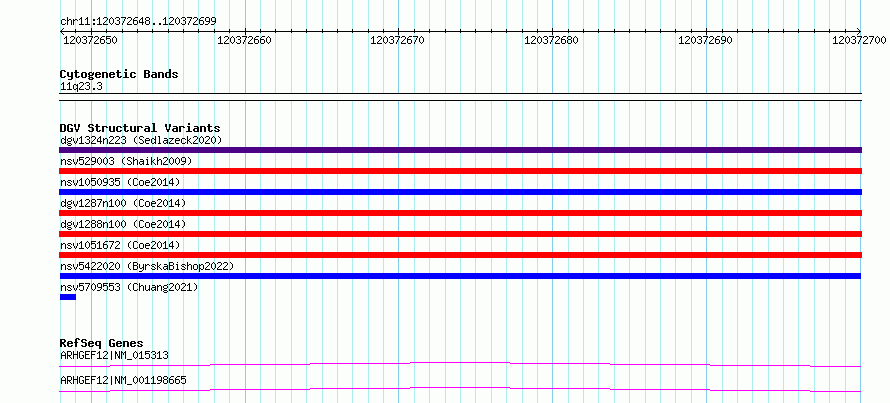Open variant nsv1051672 (Coe2014) label
Screen dimensions: 890x403
pyautogui.click(x=120, y=245)
